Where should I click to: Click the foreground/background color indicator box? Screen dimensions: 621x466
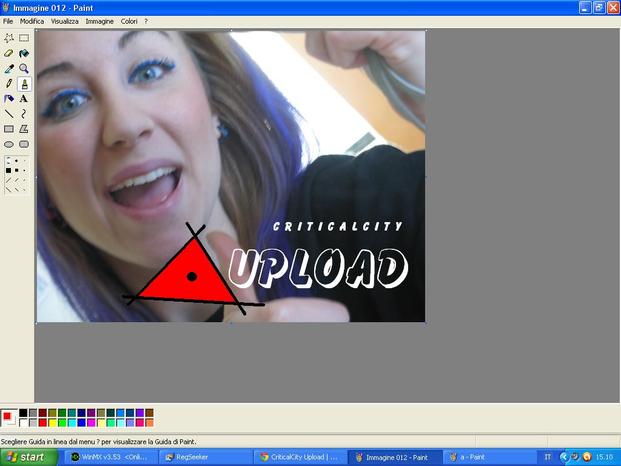pos(9,418)
